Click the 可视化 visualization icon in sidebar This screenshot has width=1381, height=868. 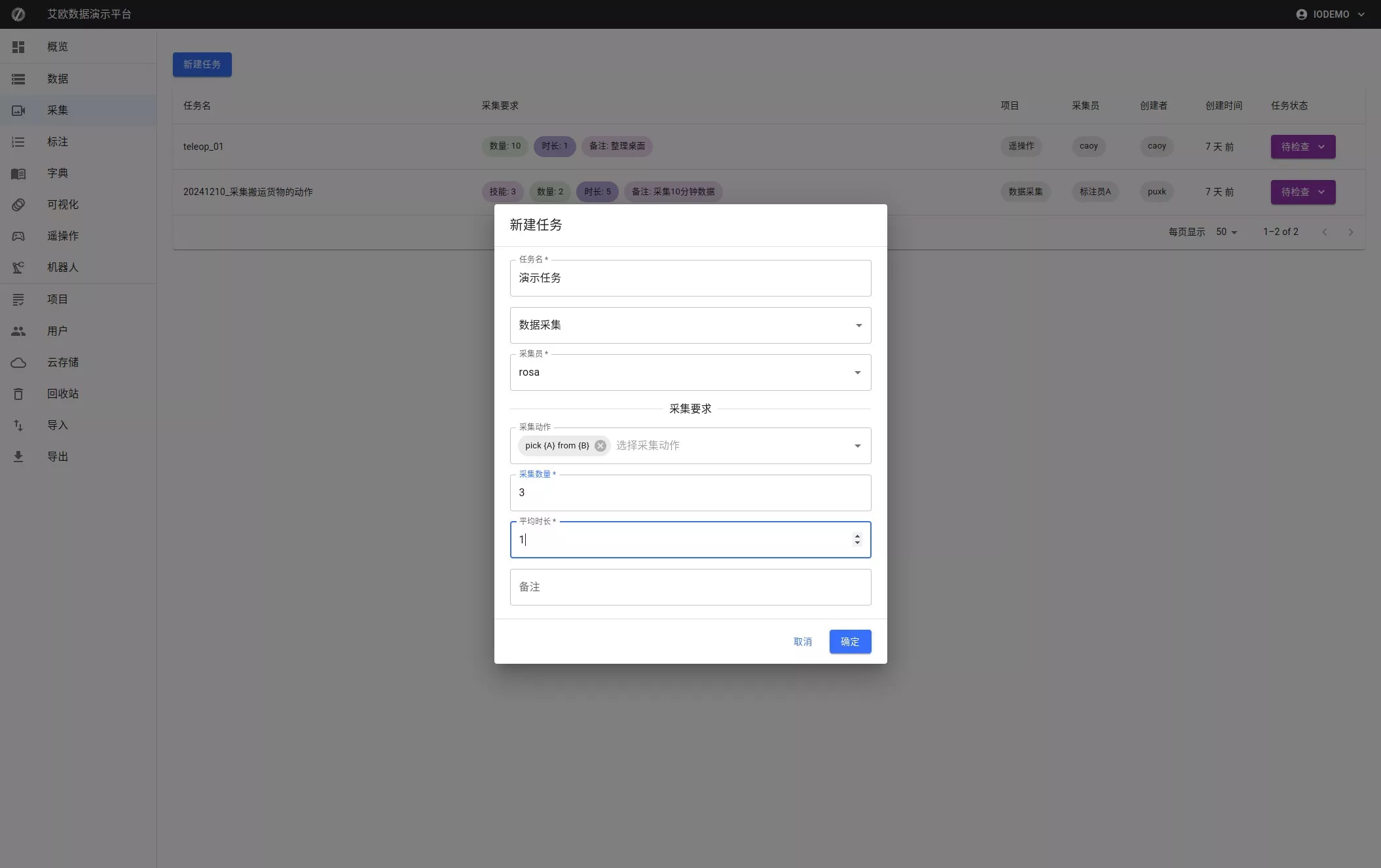click(18, 205)
